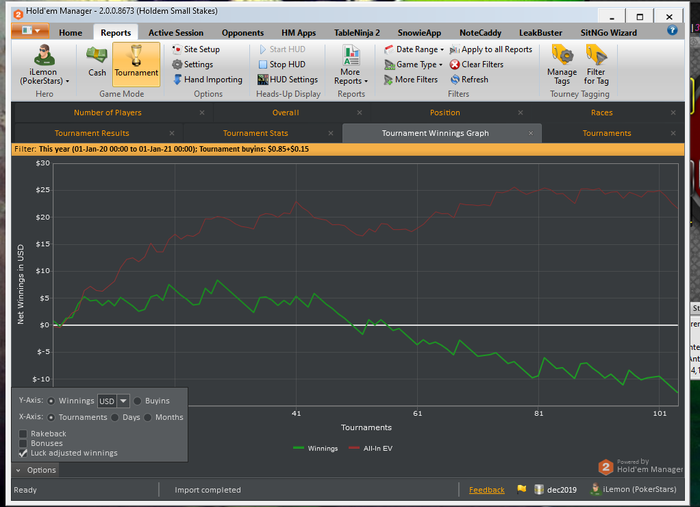Viewport: 700px width, 507px height.
Task: Switch to the Overall report tab
Action: [x=286, y=112]
